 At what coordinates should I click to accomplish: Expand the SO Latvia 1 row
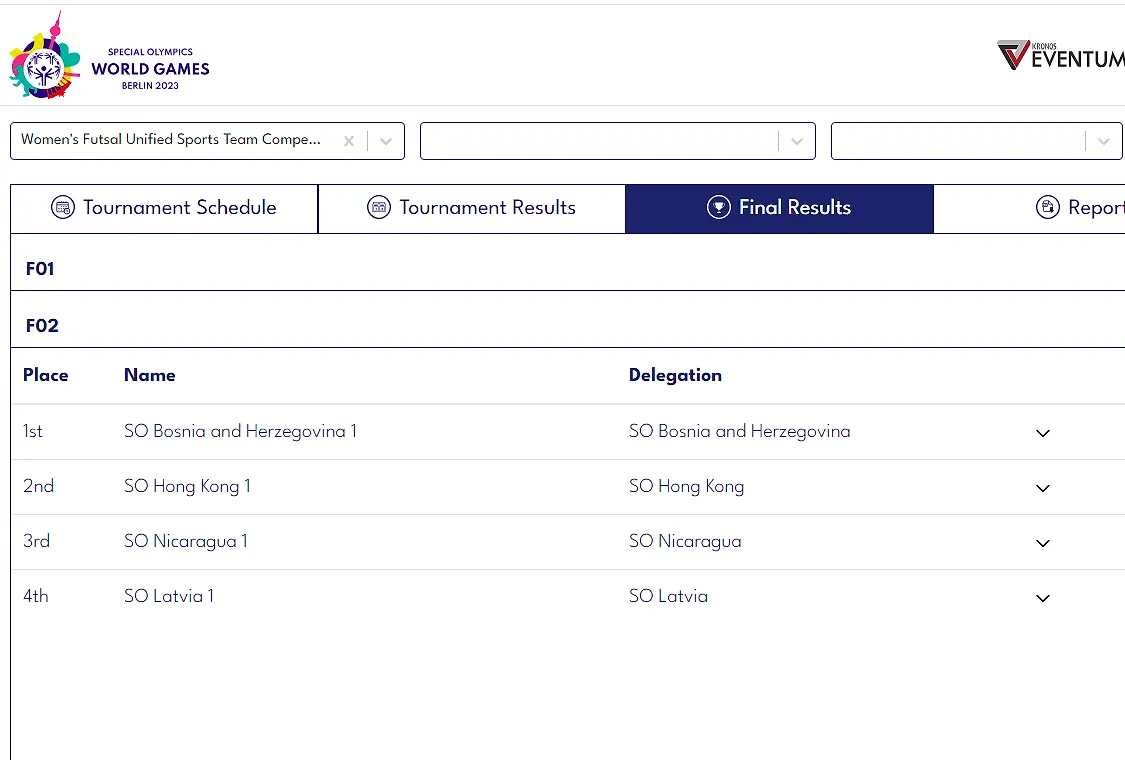(x=1043, y=598)
